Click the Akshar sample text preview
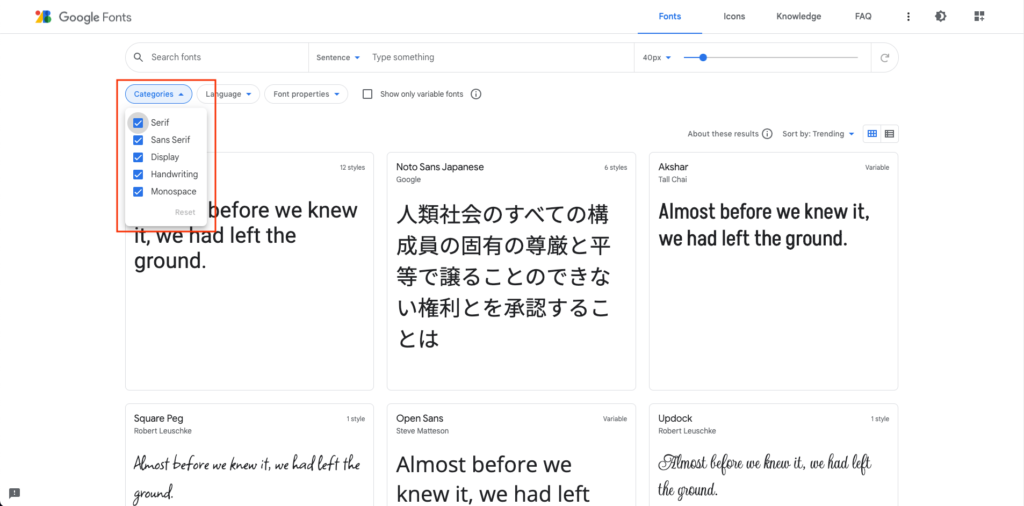The height and width of the screenshot is (506, 1024). (763, 225)
